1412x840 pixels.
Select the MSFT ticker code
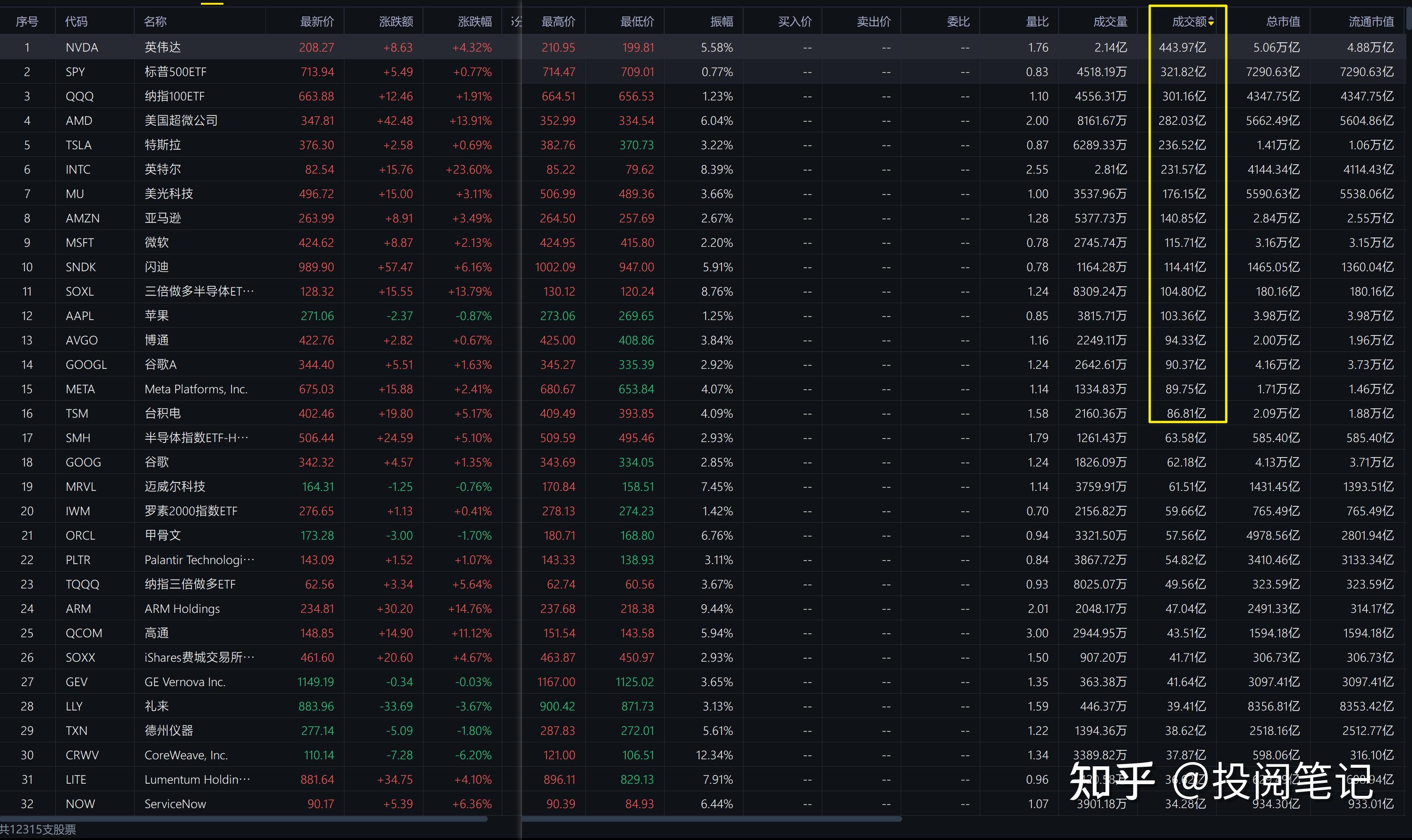click(x=80, y=242)
